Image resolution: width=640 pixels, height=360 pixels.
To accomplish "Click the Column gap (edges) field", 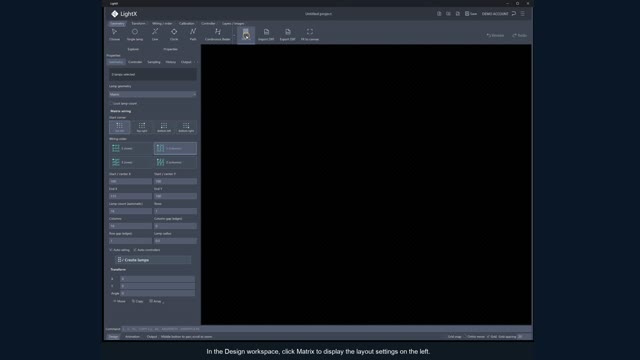I will [x=175, y=226].
